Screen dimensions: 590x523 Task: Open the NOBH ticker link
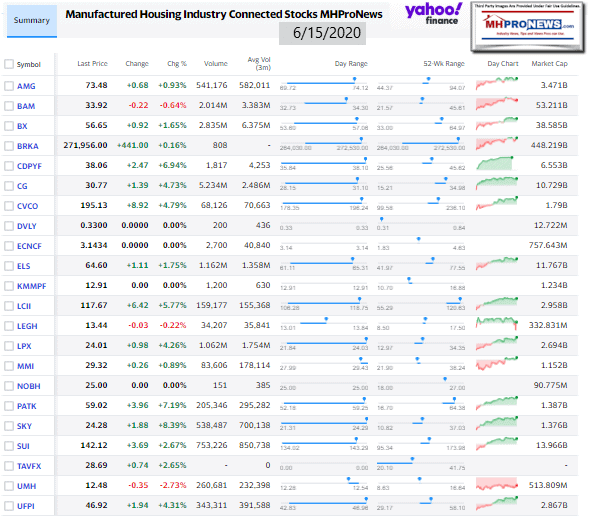29,386
